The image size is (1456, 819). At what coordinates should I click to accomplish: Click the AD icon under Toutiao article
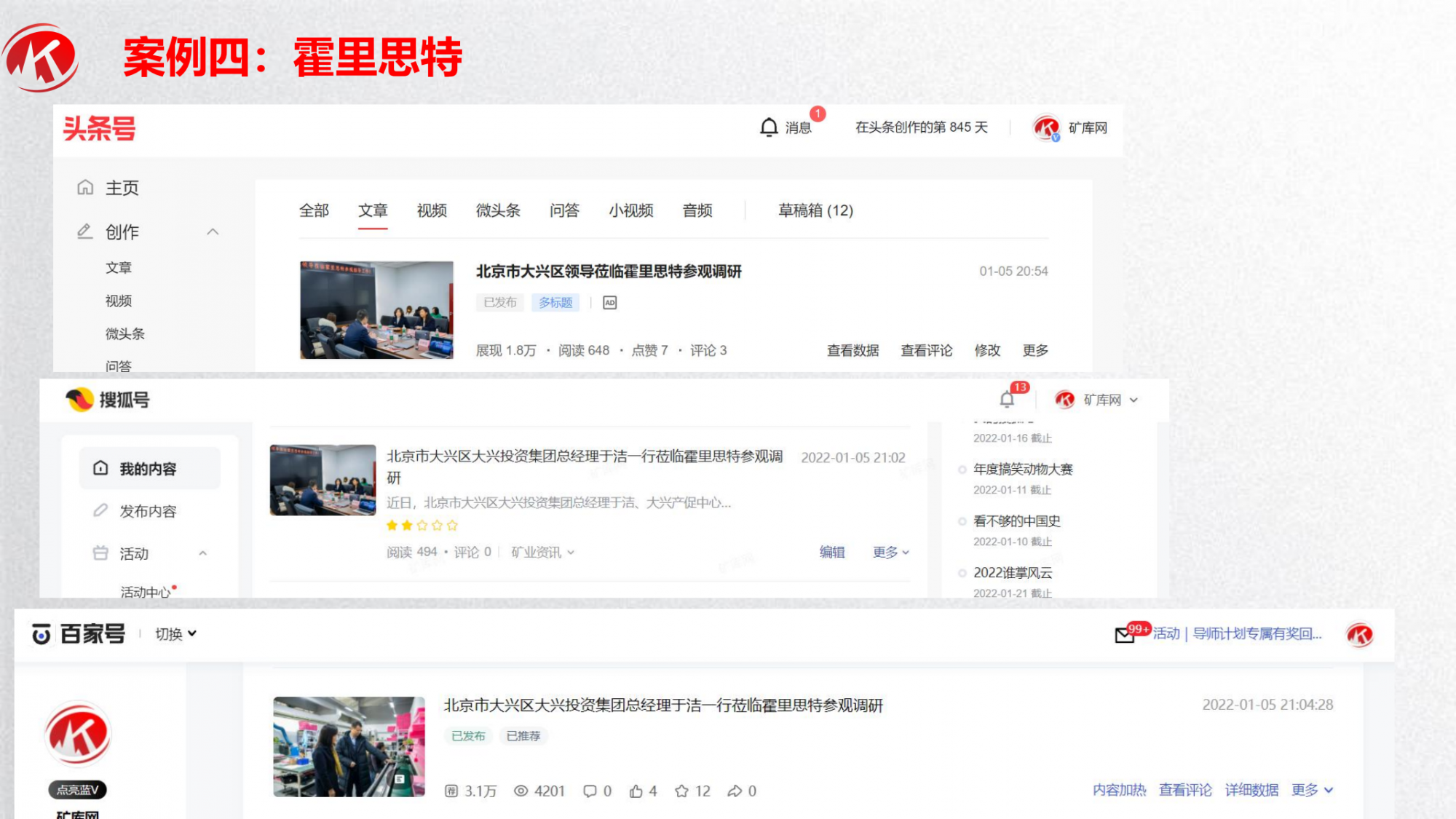[x=610, y=303]
